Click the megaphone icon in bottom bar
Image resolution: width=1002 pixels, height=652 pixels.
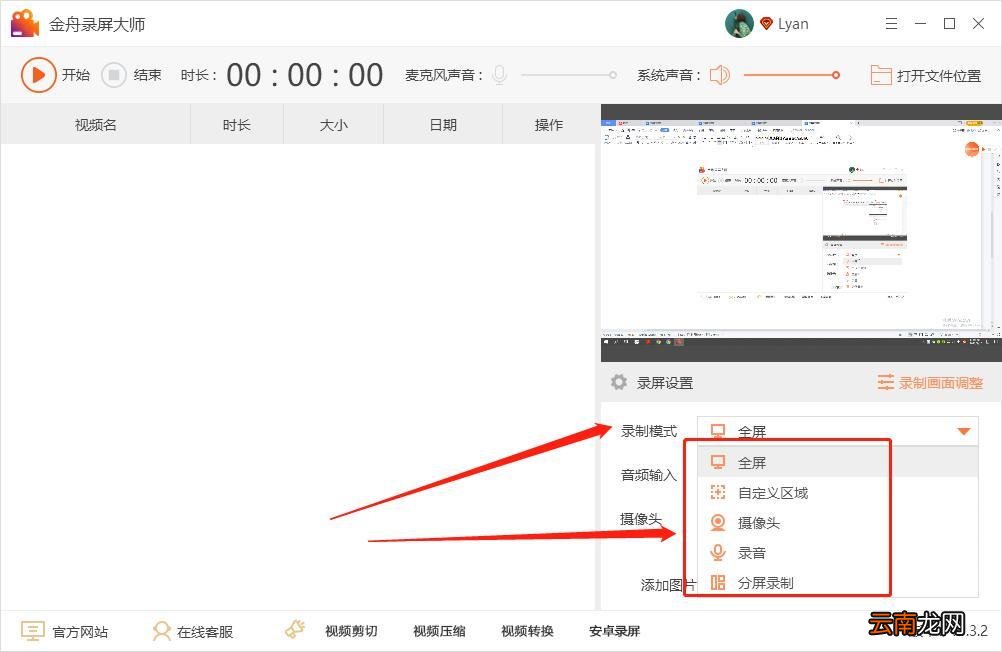295,630
